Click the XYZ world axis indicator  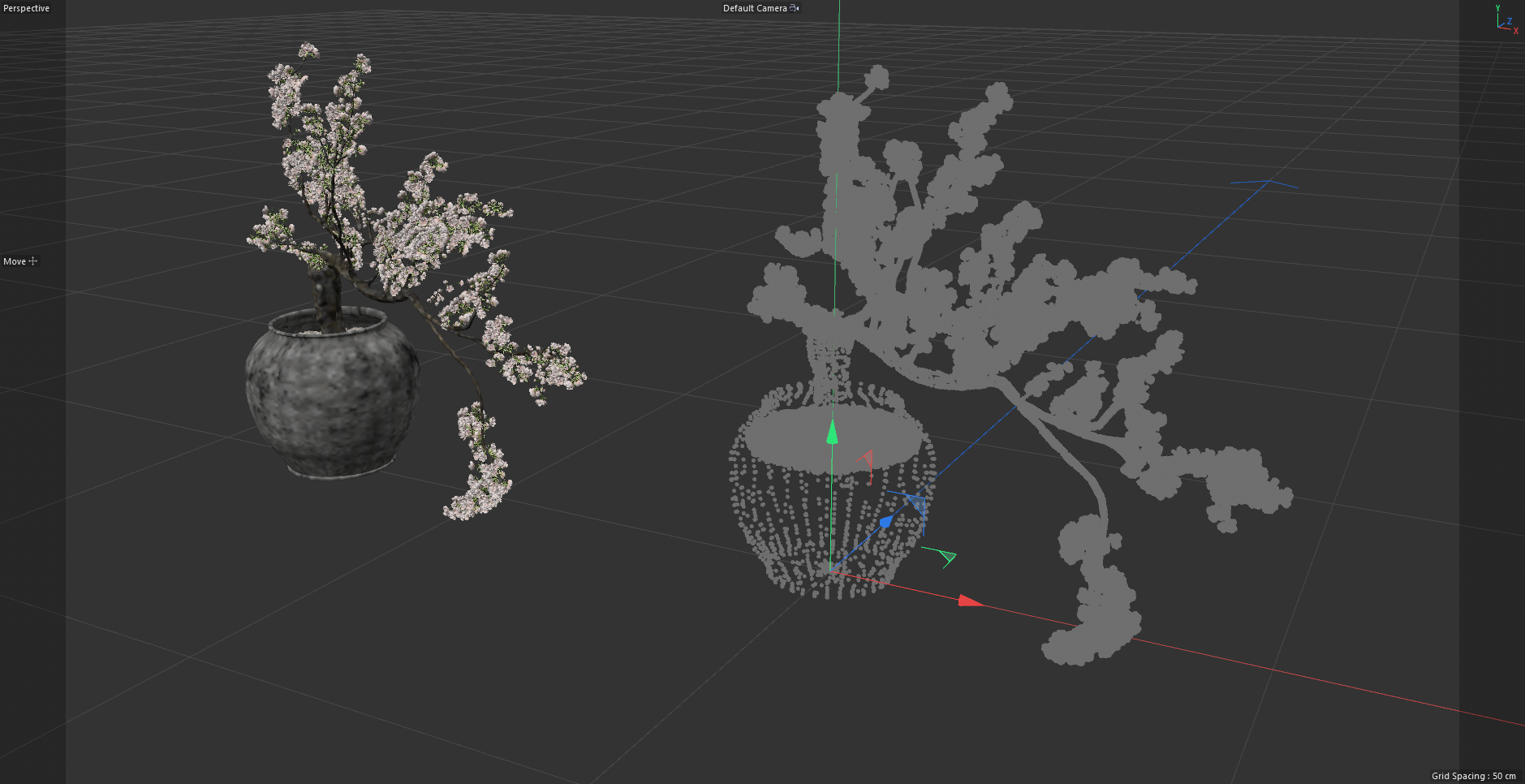coord(1507,19)
